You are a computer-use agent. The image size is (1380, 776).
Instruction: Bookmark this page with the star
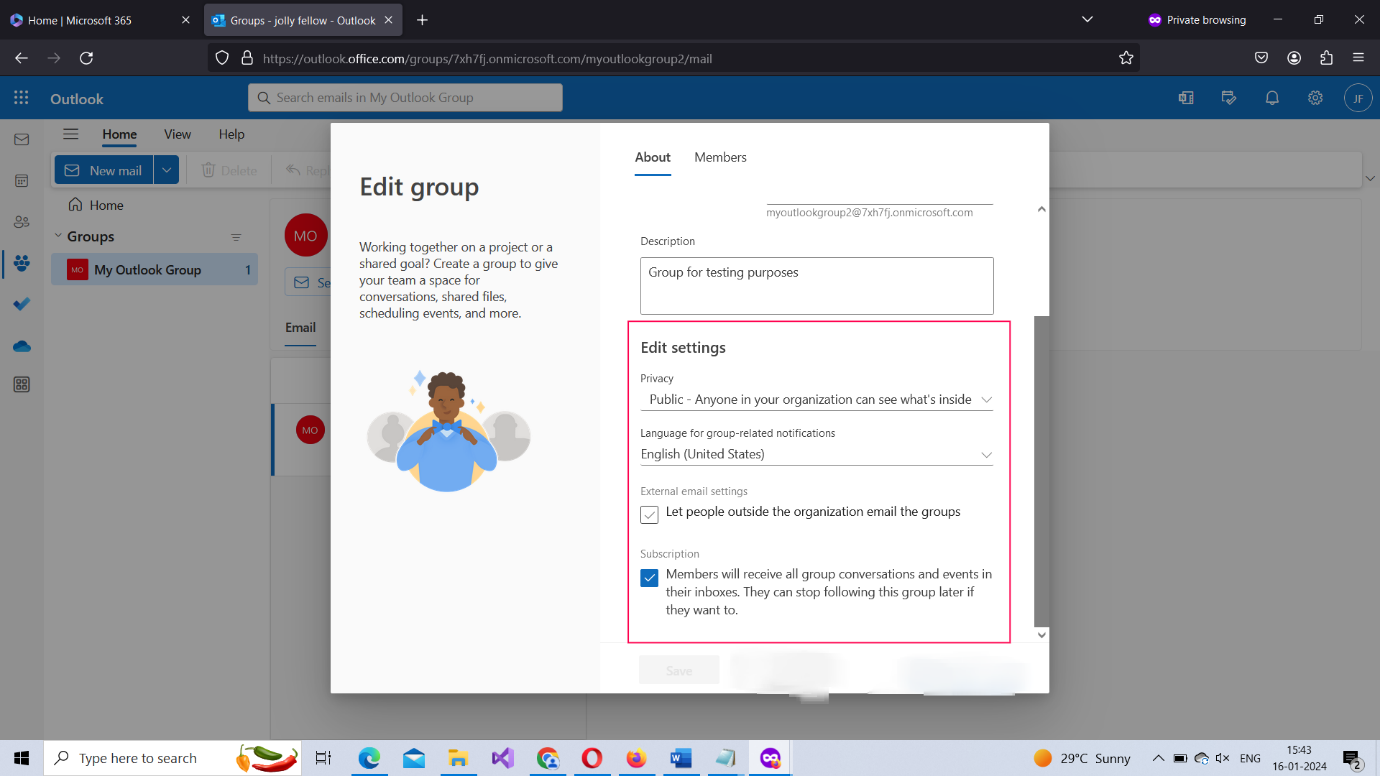1126,58
